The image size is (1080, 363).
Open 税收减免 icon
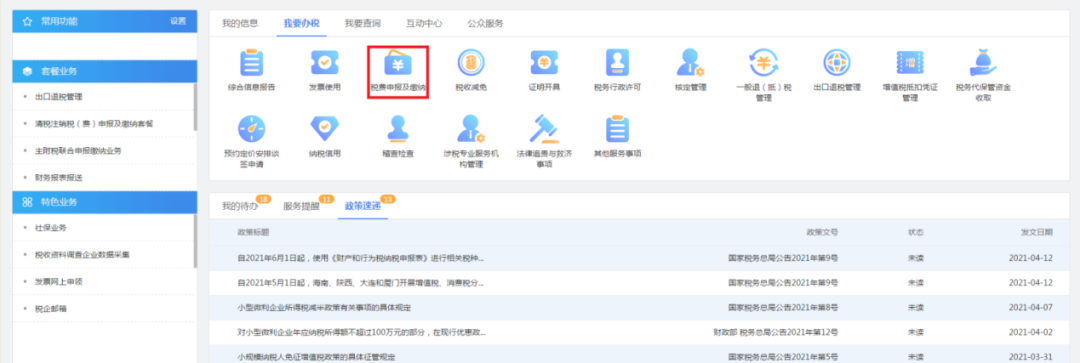tap(471, 63)
